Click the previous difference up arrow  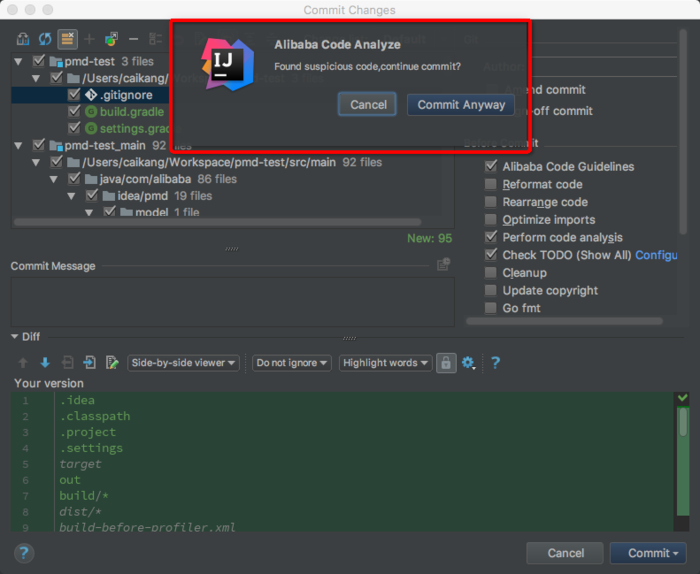(23, 362)
